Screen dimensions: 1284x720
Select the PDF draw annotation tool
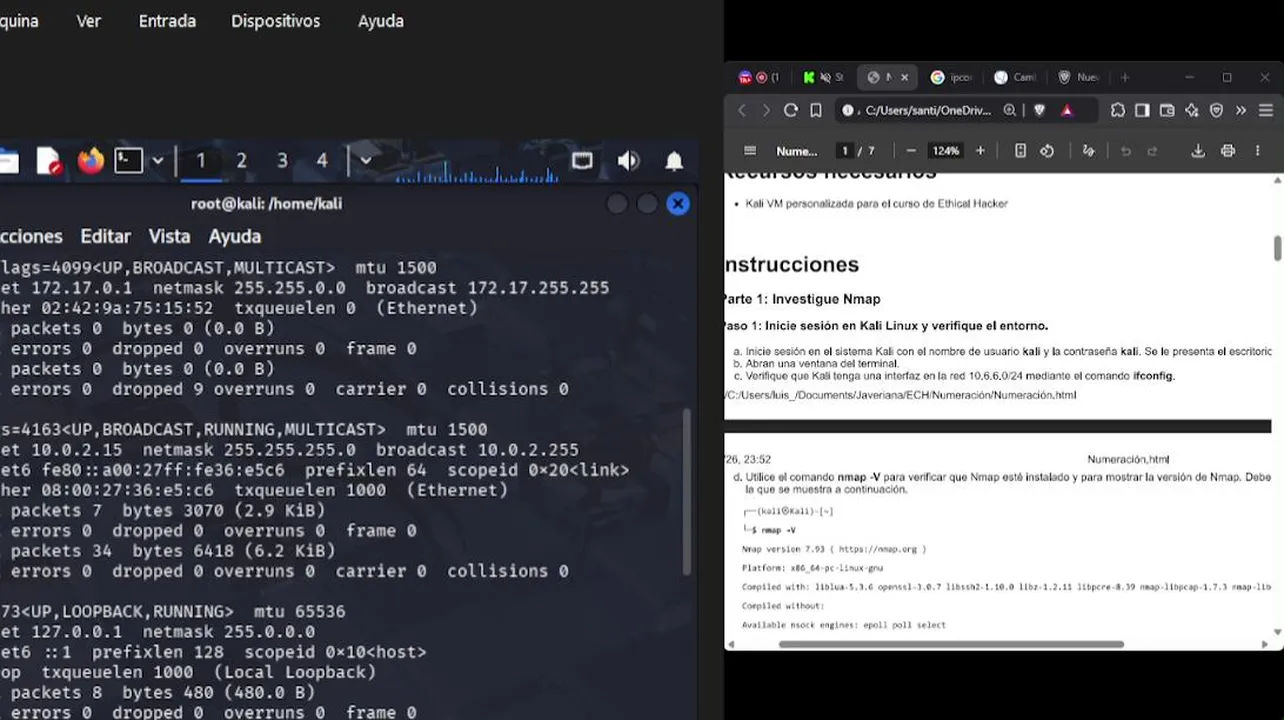pyautogui.click(x=1088, y=151)
